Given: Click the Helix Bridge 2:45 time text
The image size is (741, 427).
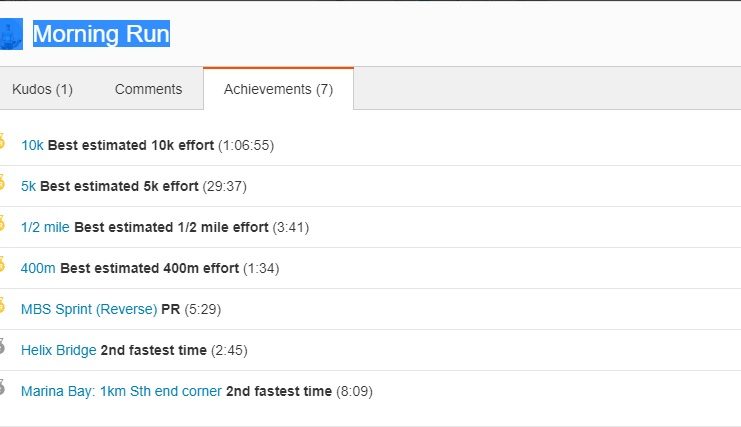Looking at the screenshot, I should tap(229, 350).
